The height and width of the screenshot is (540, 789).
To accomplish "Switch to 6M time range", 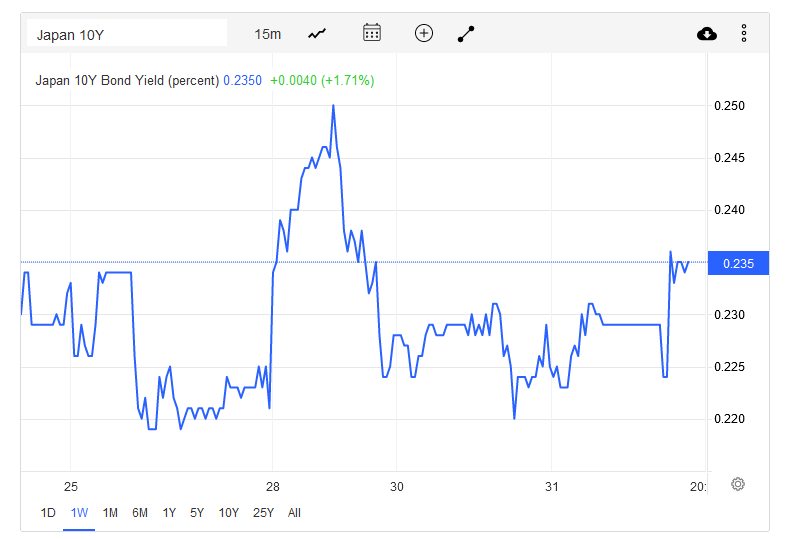I will pos(140,513).
